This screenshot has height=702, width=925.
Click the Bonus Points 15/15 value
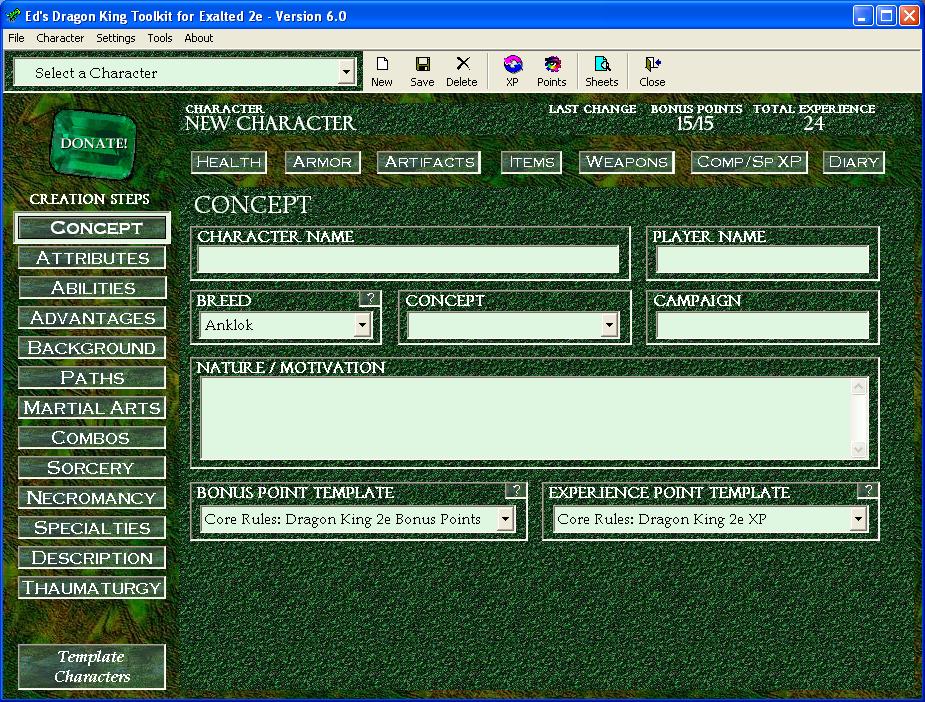click(695, 123)
